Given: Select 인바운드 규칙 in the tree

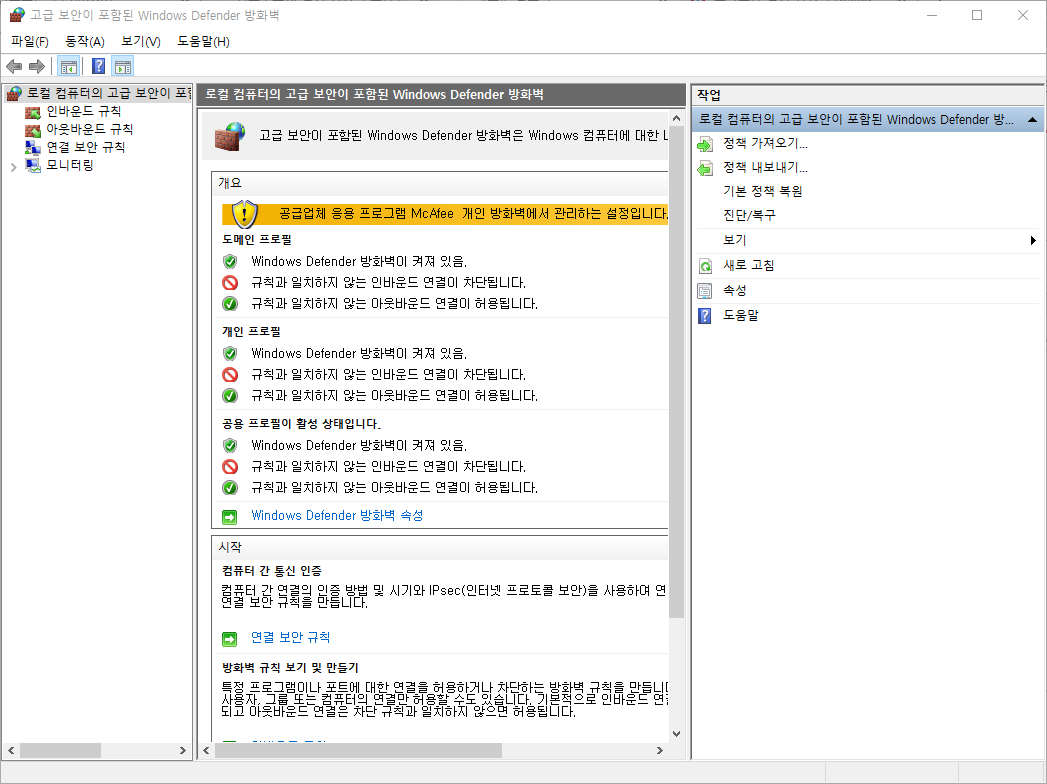Looking at the screenshot, I should (x=83, y=112).
